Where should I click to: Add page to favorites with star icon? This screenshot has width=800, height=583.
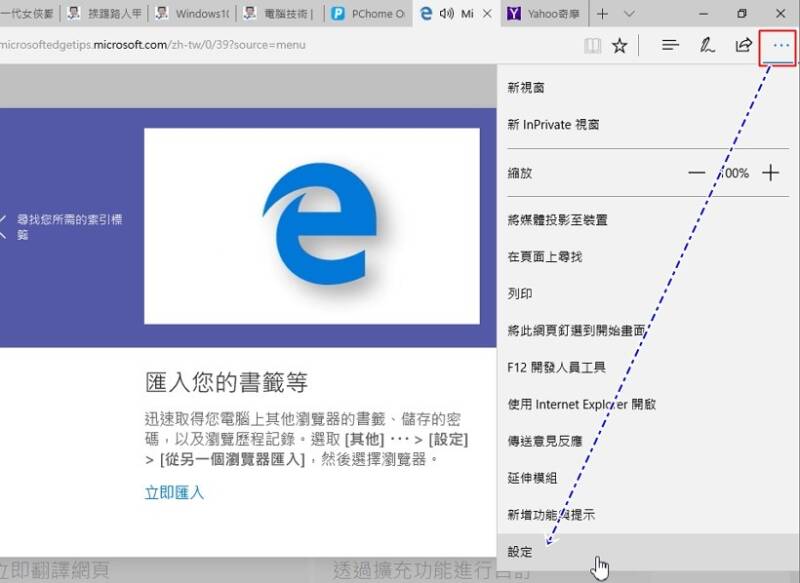point(620,46)
